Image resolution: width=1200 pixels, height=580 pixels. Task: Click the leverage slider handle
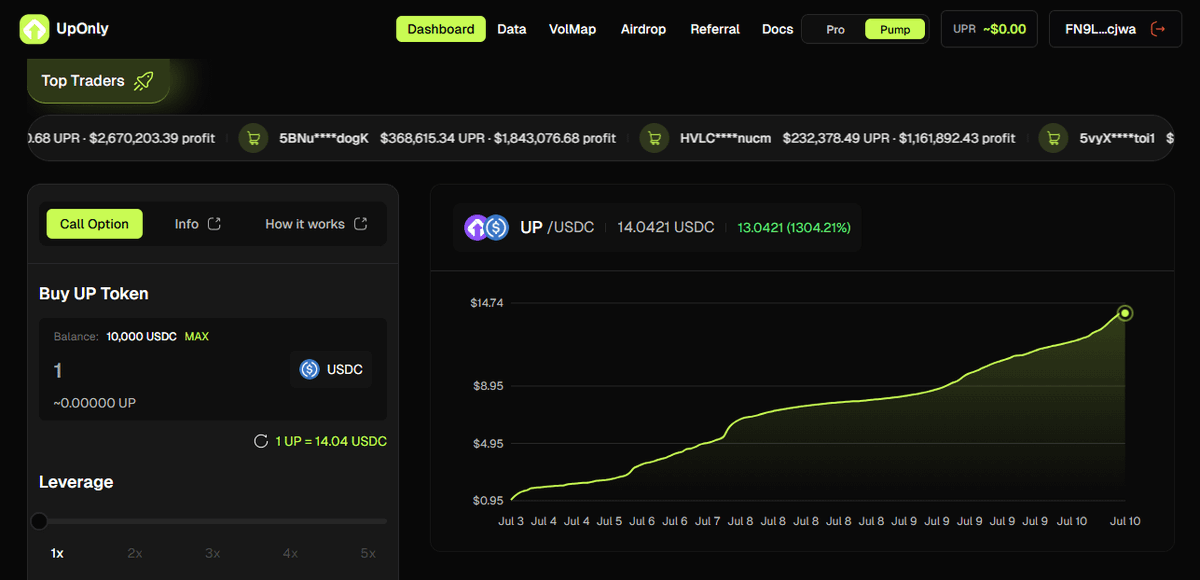point(39,521)
